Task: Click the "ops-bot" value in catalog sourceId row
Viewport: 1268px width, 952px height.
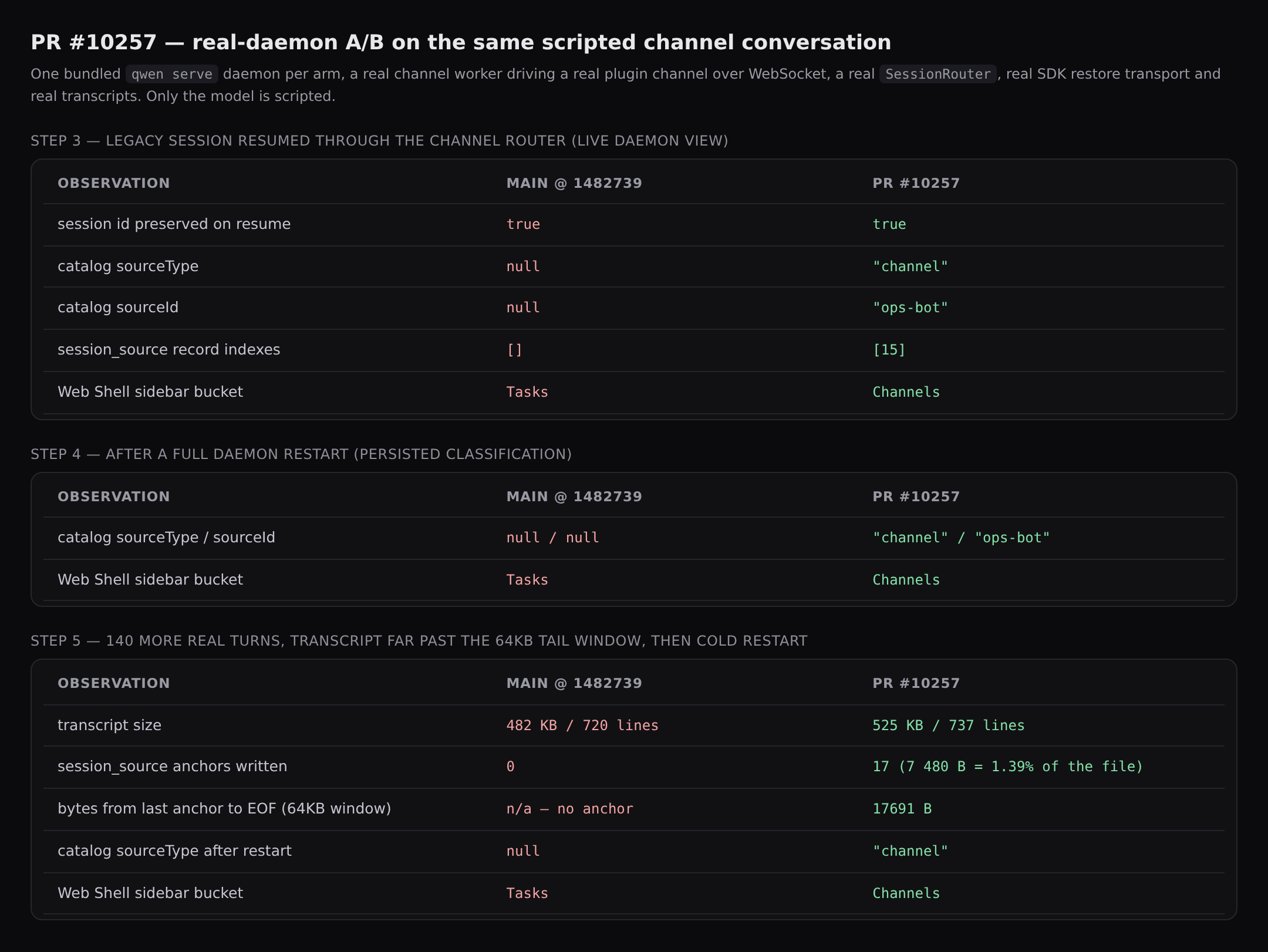Action: click(910, 308)
